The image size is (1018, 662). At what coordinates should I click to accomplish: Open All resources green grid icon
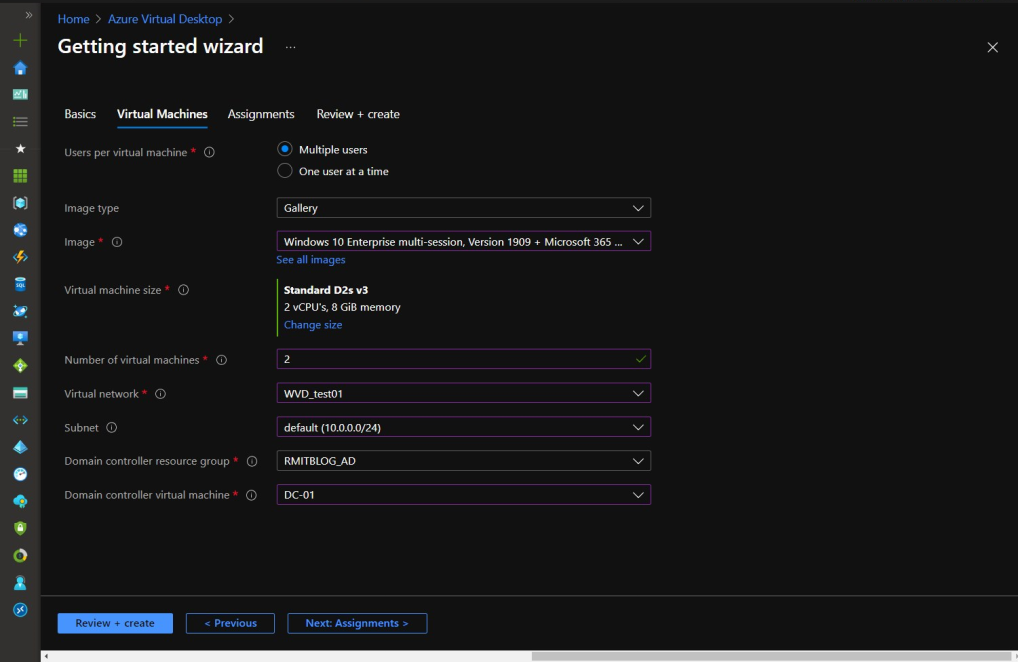pos(20,176)
